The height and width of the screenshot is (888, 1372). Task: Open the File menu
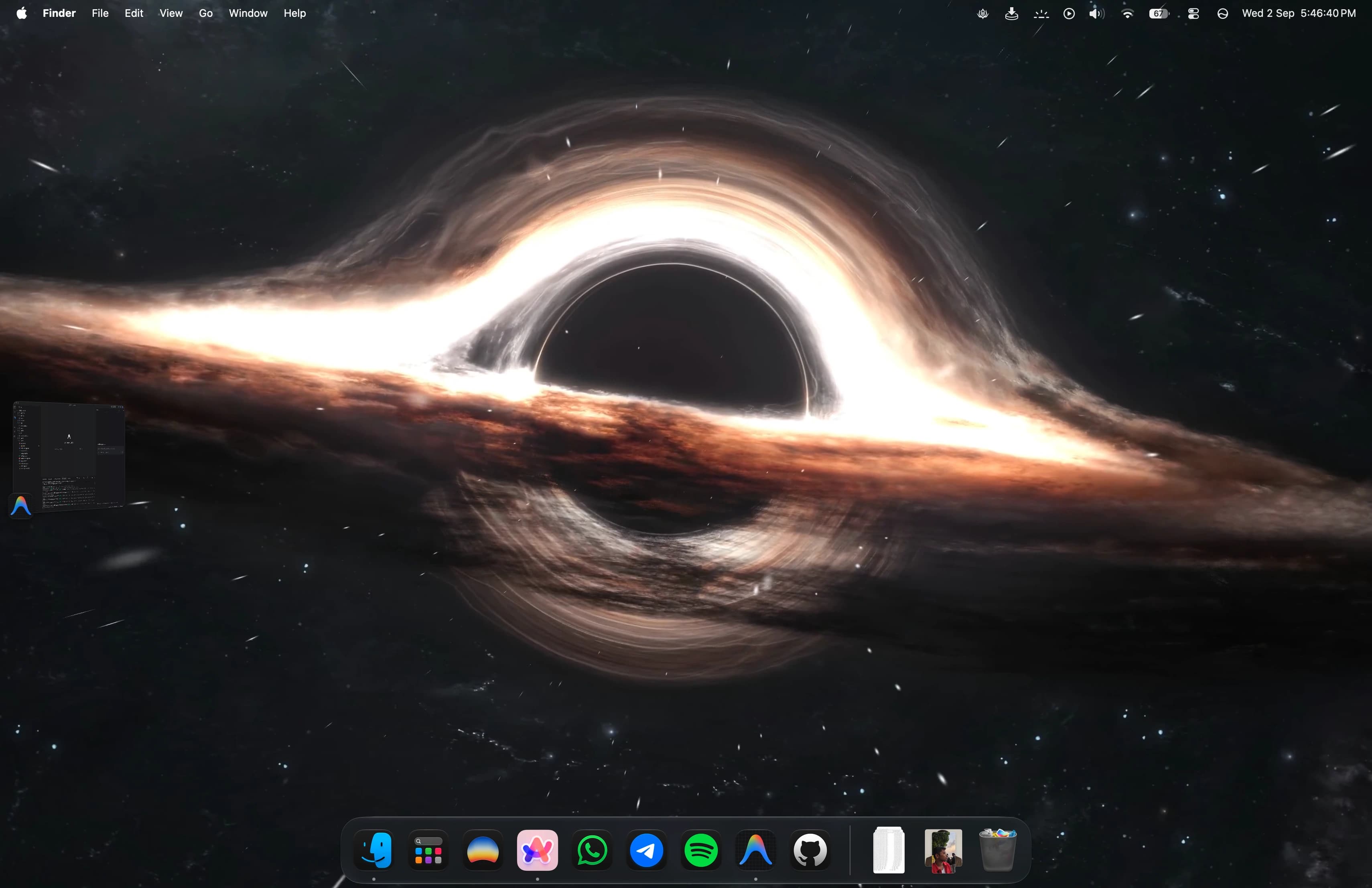[x=100, y=13]
